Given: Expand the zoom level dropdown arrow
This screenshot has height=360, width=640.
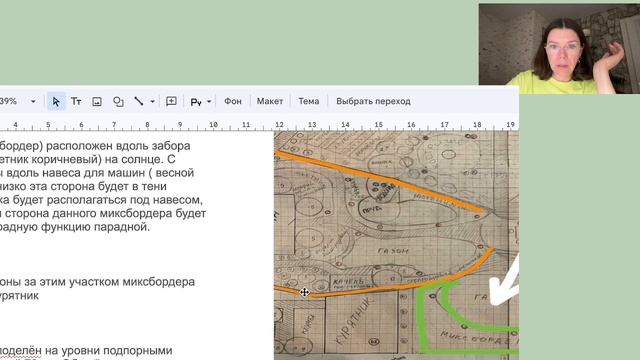Looking at the screenshot, I should 33,101.
